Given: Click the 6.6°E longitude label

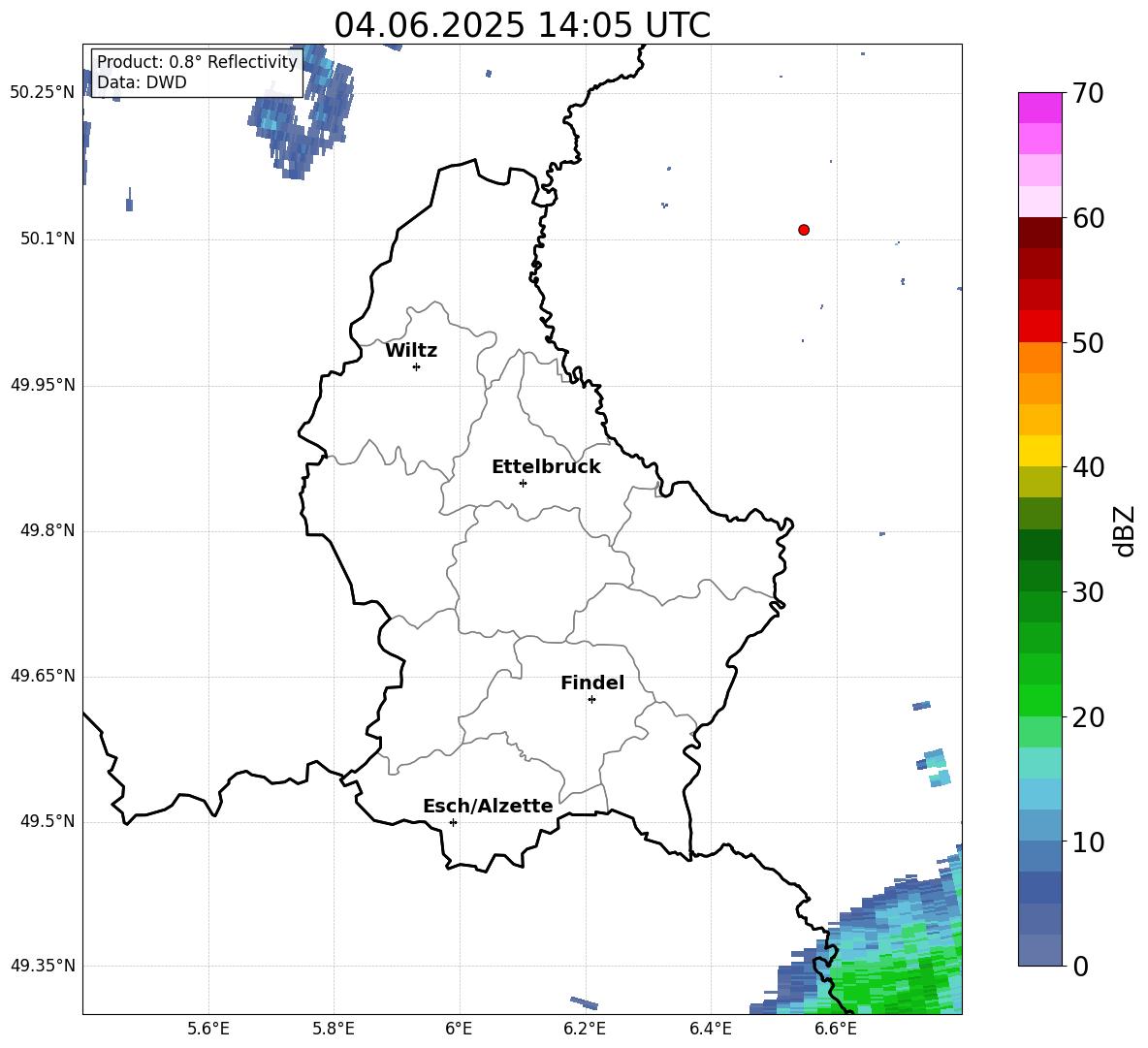Looking at the screenshot, I should point(836,1029).
